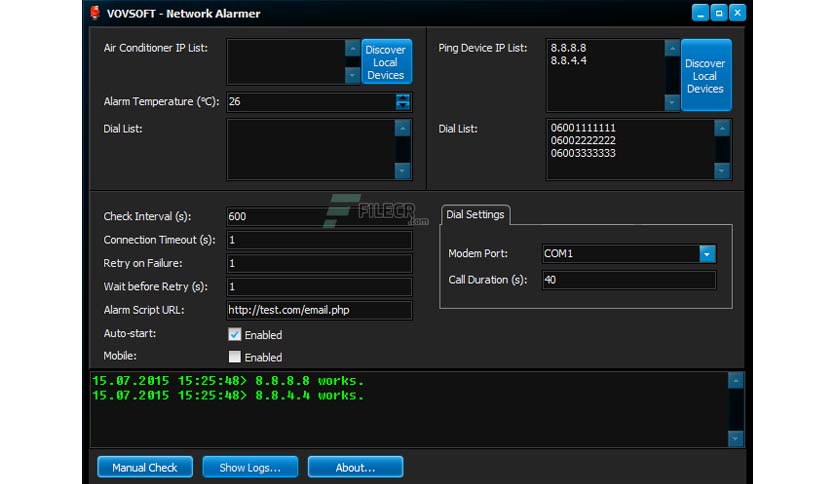Click the Connection Timeout field
Screen dimensions: 836x484
(319, 240)
